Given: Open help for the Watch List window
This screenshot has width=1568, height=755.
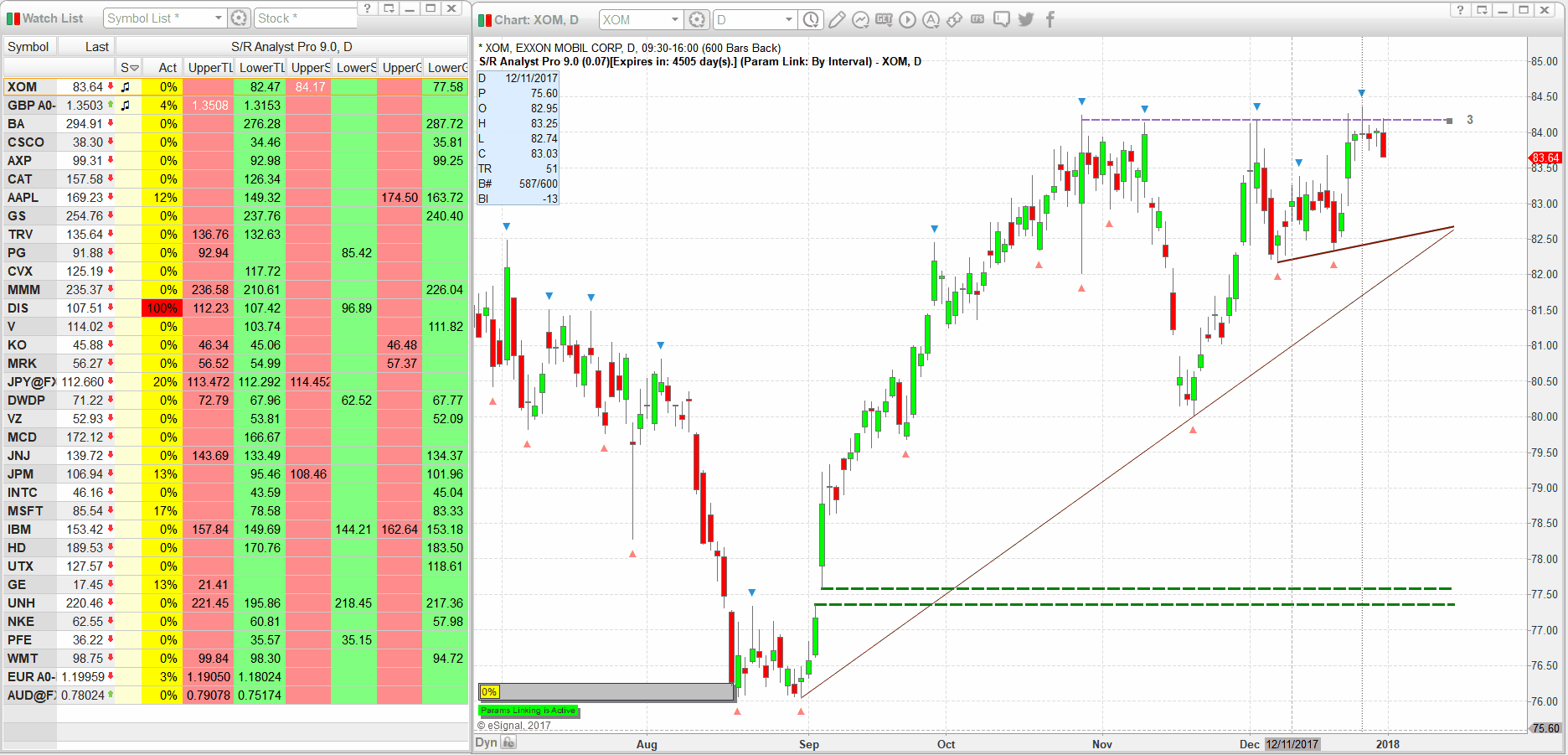Looking at the screenshot, I should click(x=368, y=8).
